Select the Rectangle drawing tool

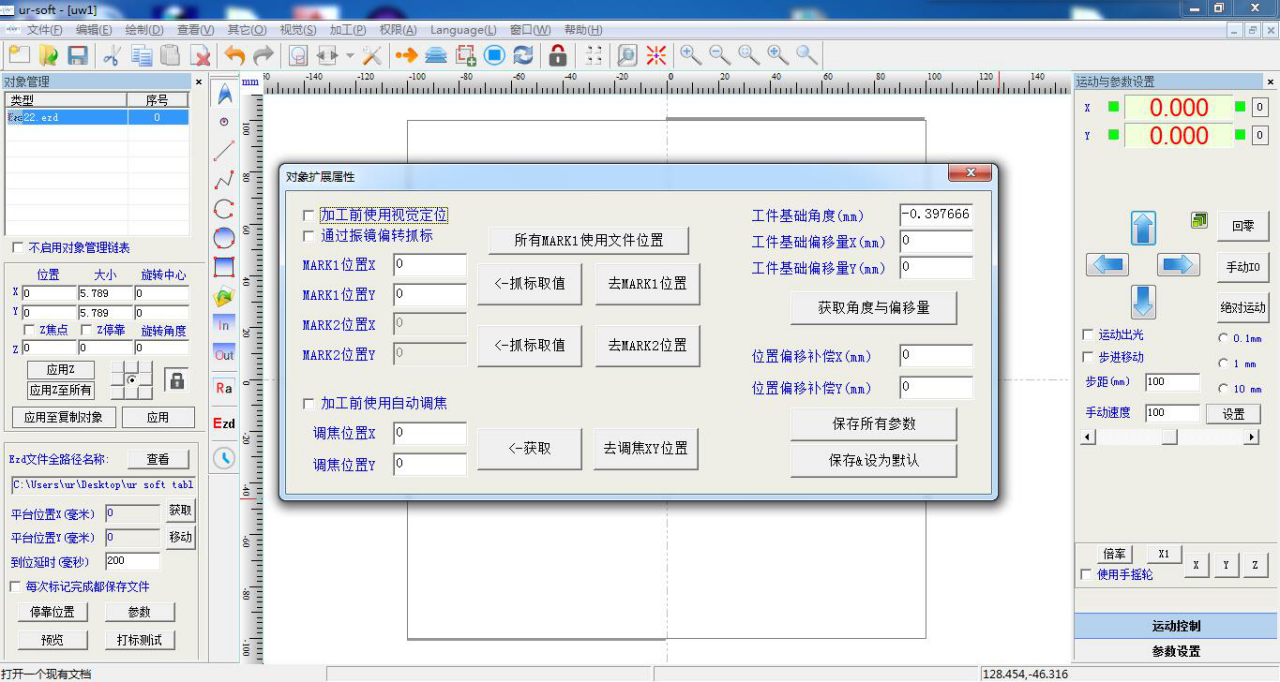click(x=223, y=266)
